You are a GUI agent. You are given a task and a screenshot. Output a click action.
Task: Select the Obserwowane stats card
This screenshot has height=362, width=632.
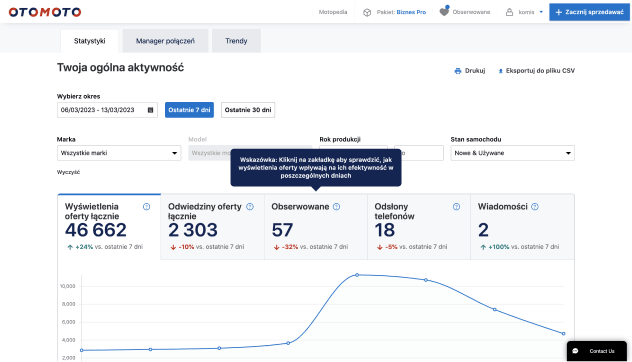coord(316,227)
